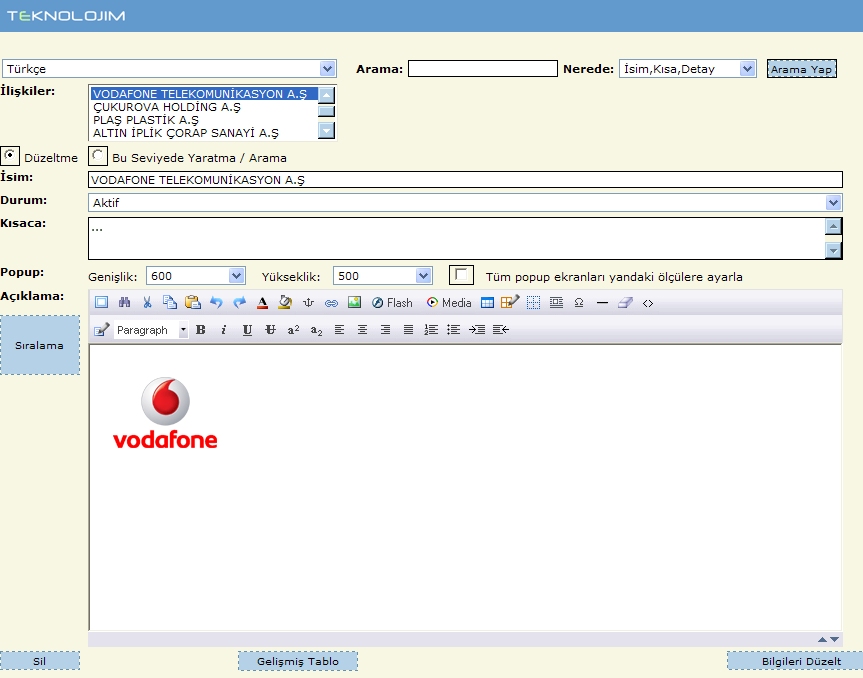Select ÇUKUROVA HOLDİNG A.Ş in İlişkiler list
863x678 pixels.
coord(204,107)
